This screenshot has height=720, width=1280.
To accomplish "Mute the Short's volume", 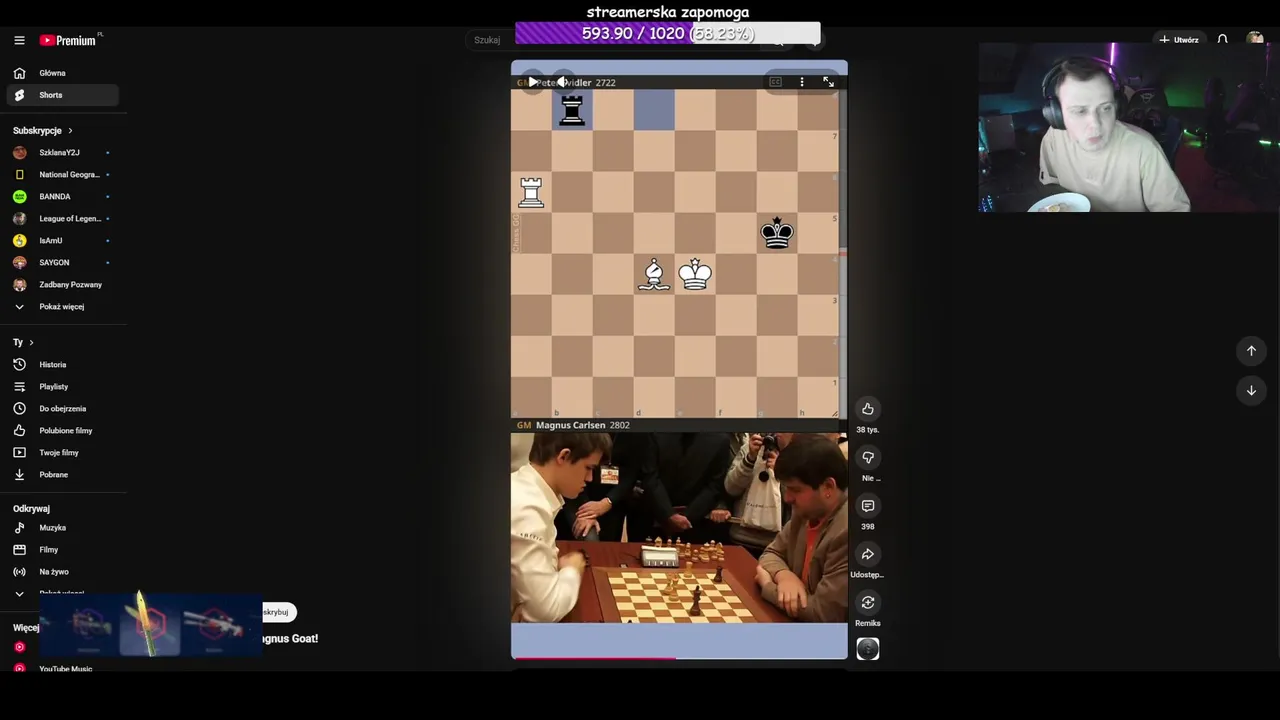I will pos(563,82).
